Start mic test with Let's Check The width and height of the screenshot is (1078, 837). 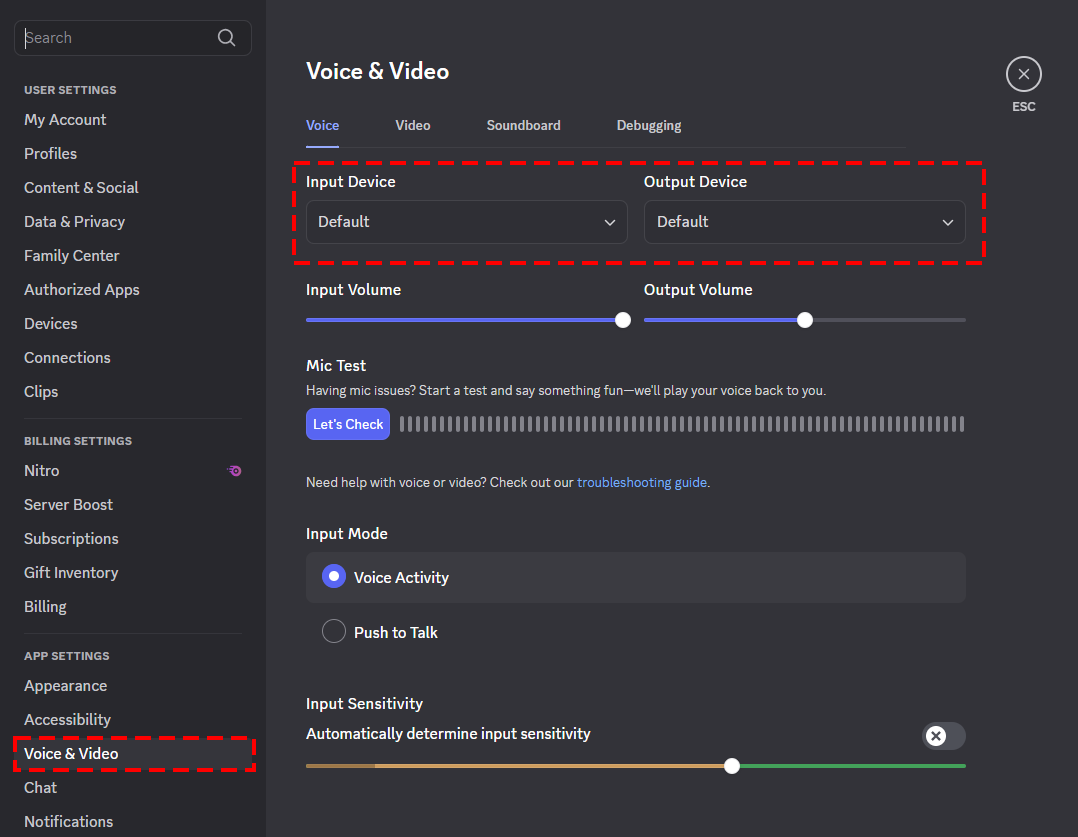pyautogui.click(x=348, y=424)
